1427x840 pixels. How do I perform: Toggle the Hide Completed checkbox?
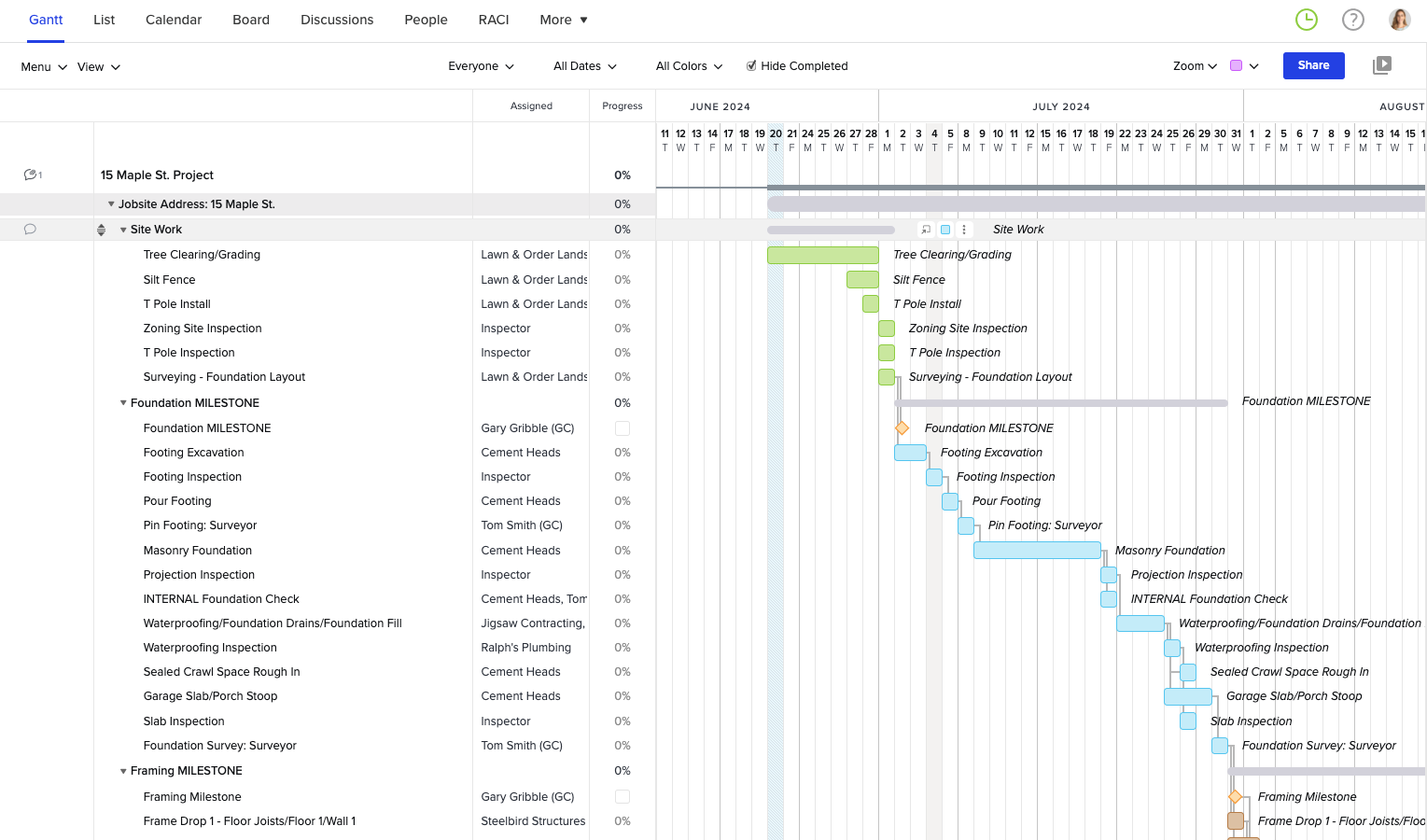[x=751, y=66]
